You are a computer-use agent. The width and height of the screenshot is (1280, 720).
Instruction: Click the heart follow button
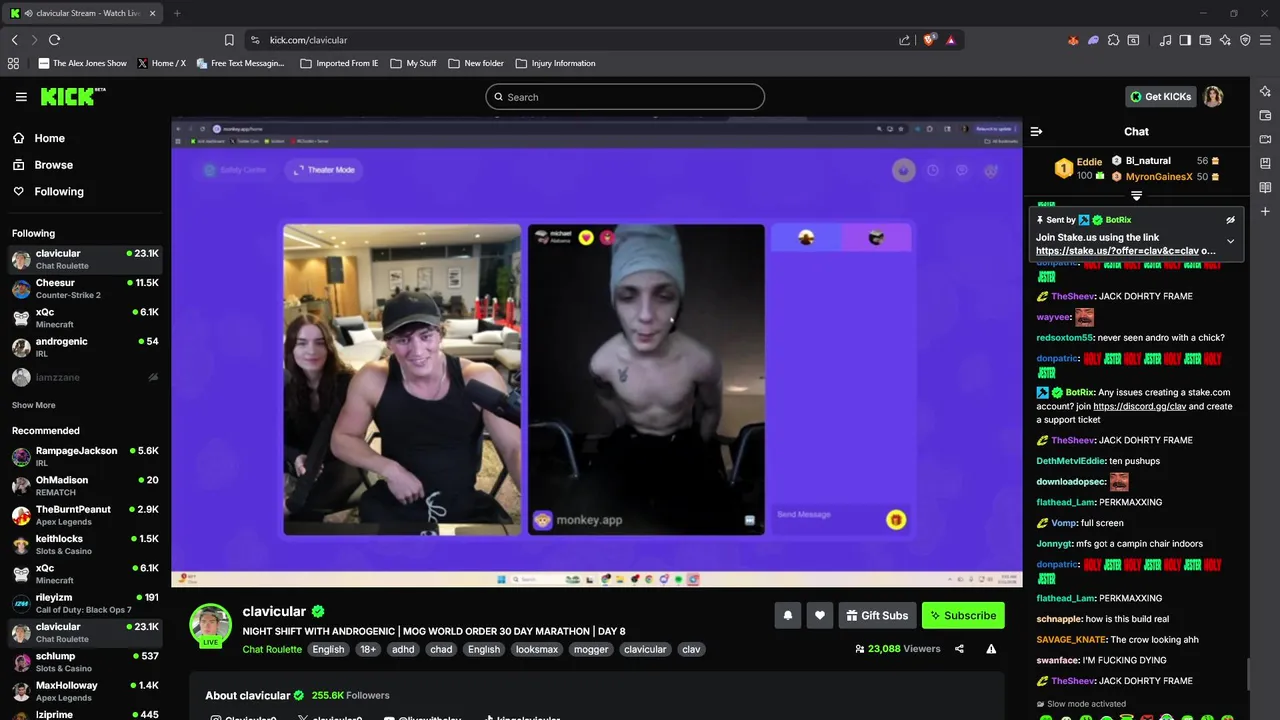pos(819,615)
